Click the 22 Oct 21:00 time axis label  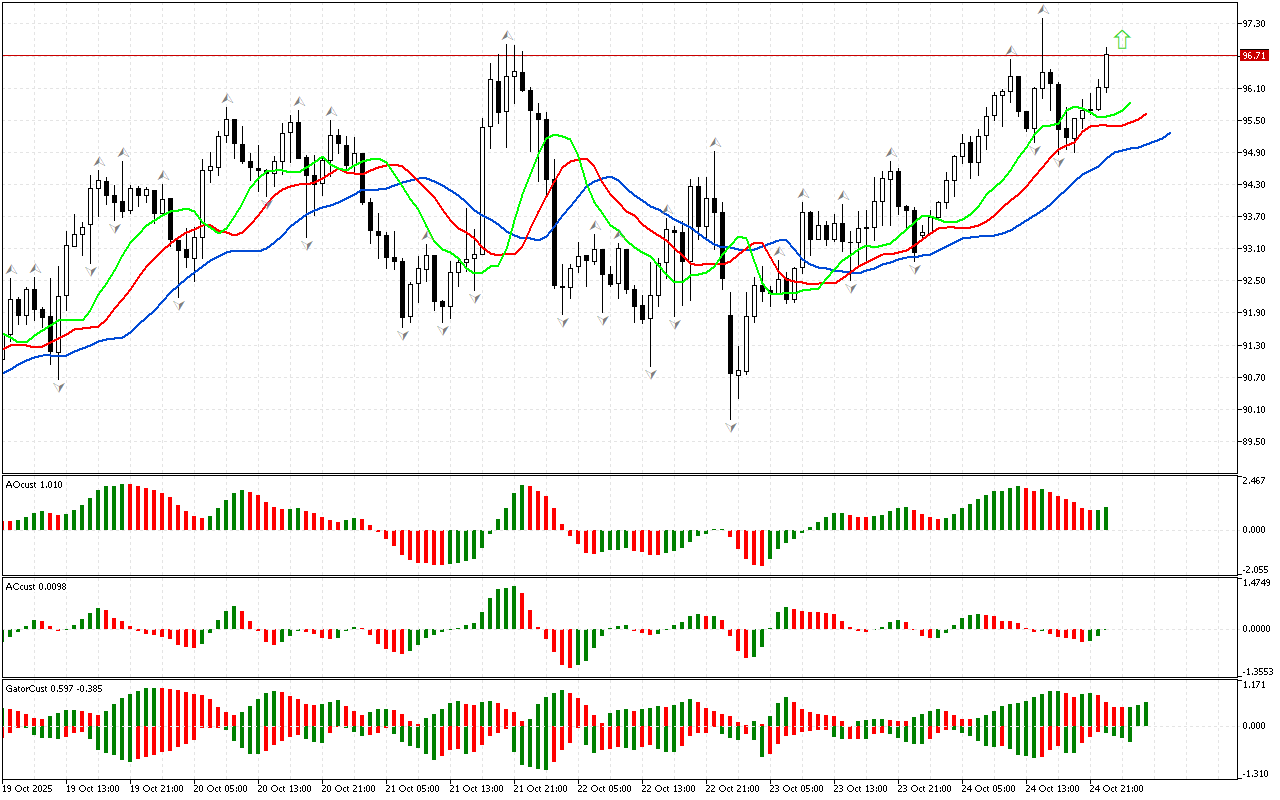[732, 788]
